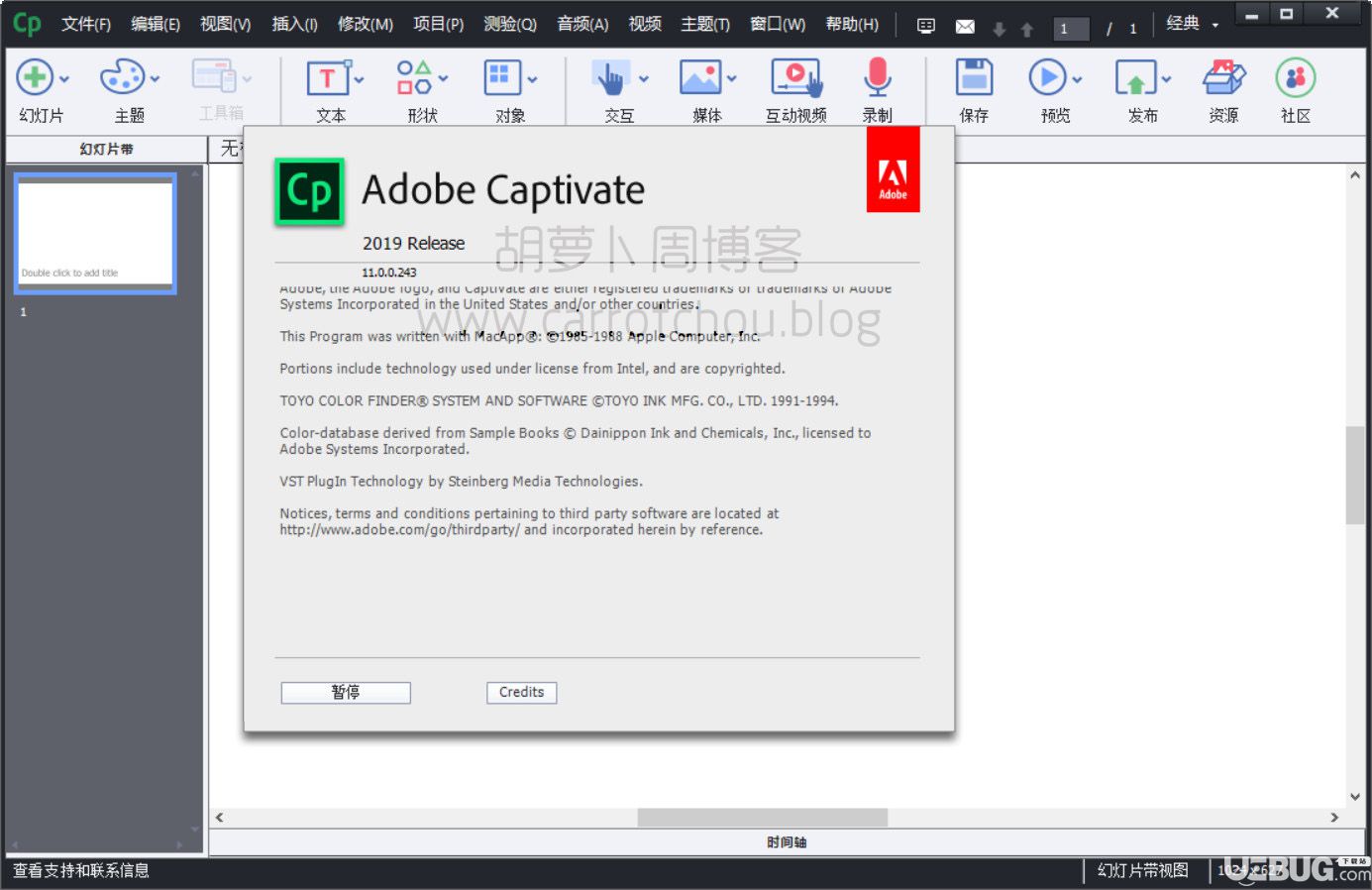Click the stage scroll-right arrow
Screen dimensions: 1372x890
(1334, 818)
